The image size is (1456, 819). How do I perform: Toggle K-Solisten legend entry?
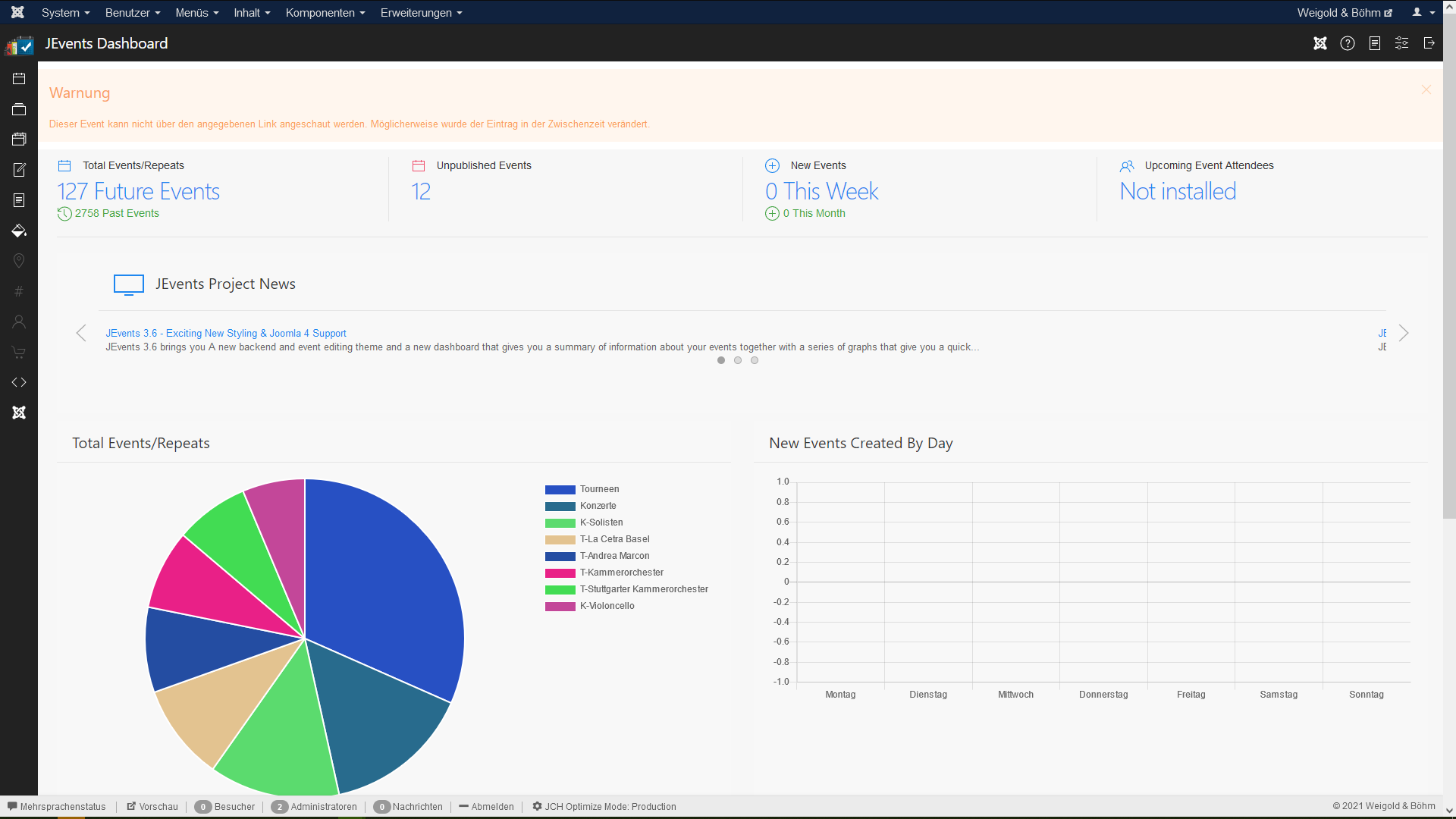[x=584, y=522]
